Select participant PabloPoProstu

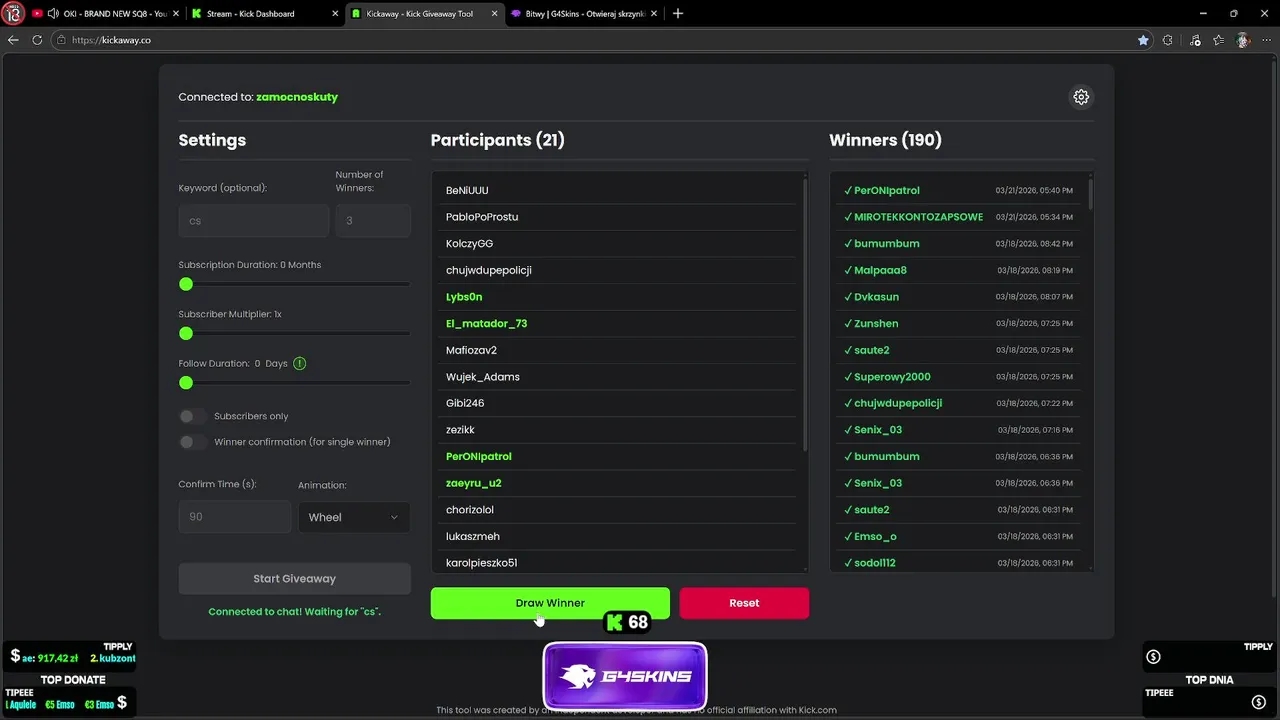pyautogui.click(x=482, y=217)
